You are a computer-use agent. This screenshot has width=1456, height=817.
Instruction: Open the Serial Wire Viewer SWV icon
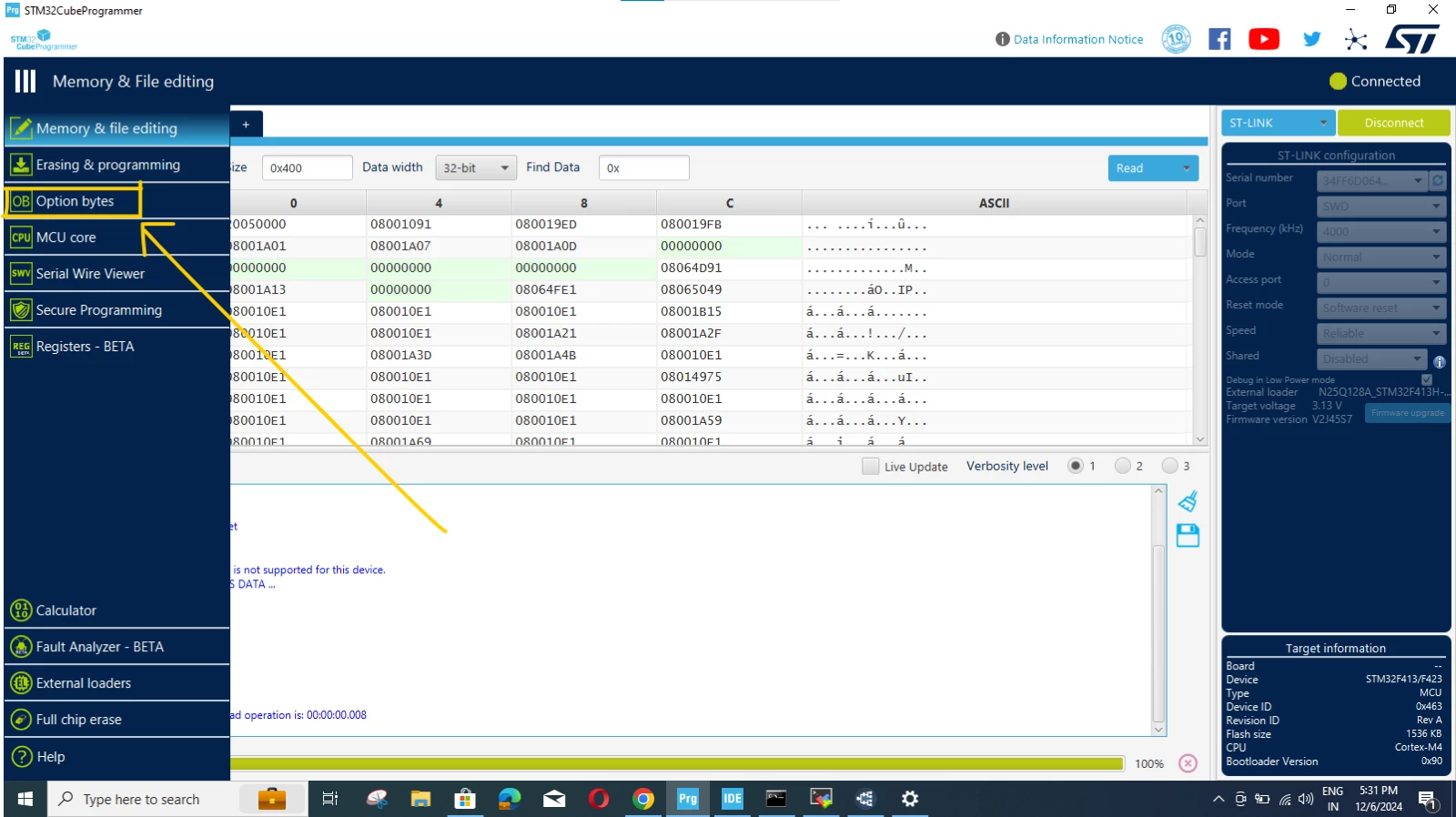click(x=21, y=273)
